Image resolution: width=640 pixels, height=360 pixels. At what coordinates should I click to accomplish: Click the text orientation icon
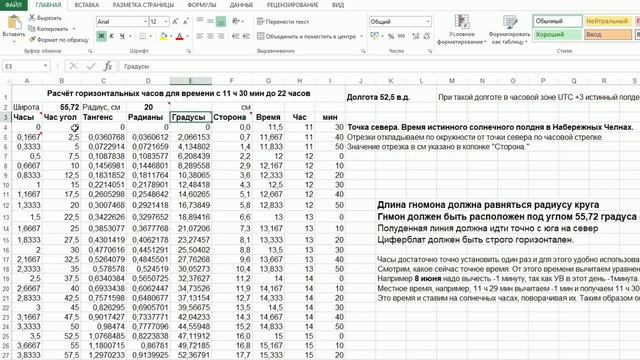point(236,21)
